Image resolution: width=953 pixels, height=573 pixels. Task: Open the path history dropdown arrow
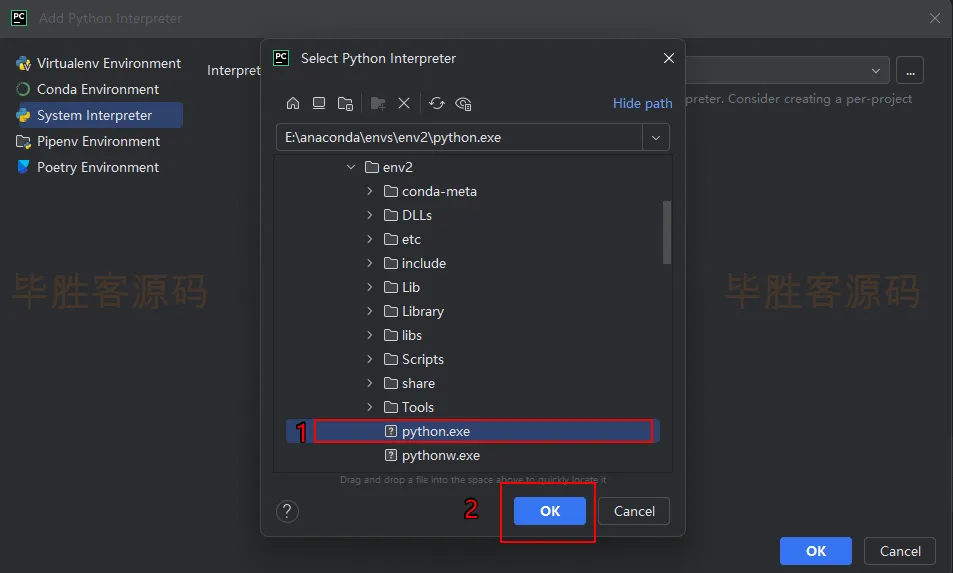click(x=656, y=137)
